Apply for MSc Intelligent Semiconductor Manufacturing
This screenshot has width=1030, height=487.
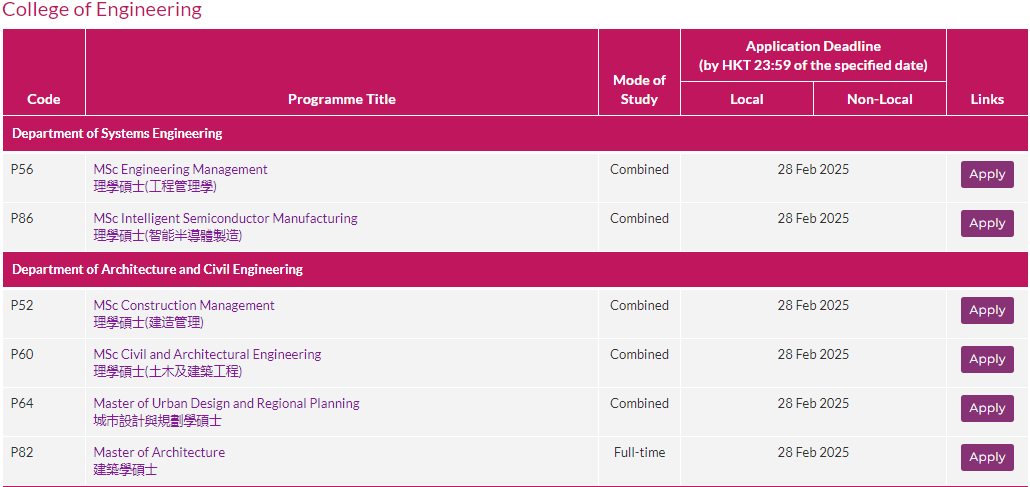987,223
